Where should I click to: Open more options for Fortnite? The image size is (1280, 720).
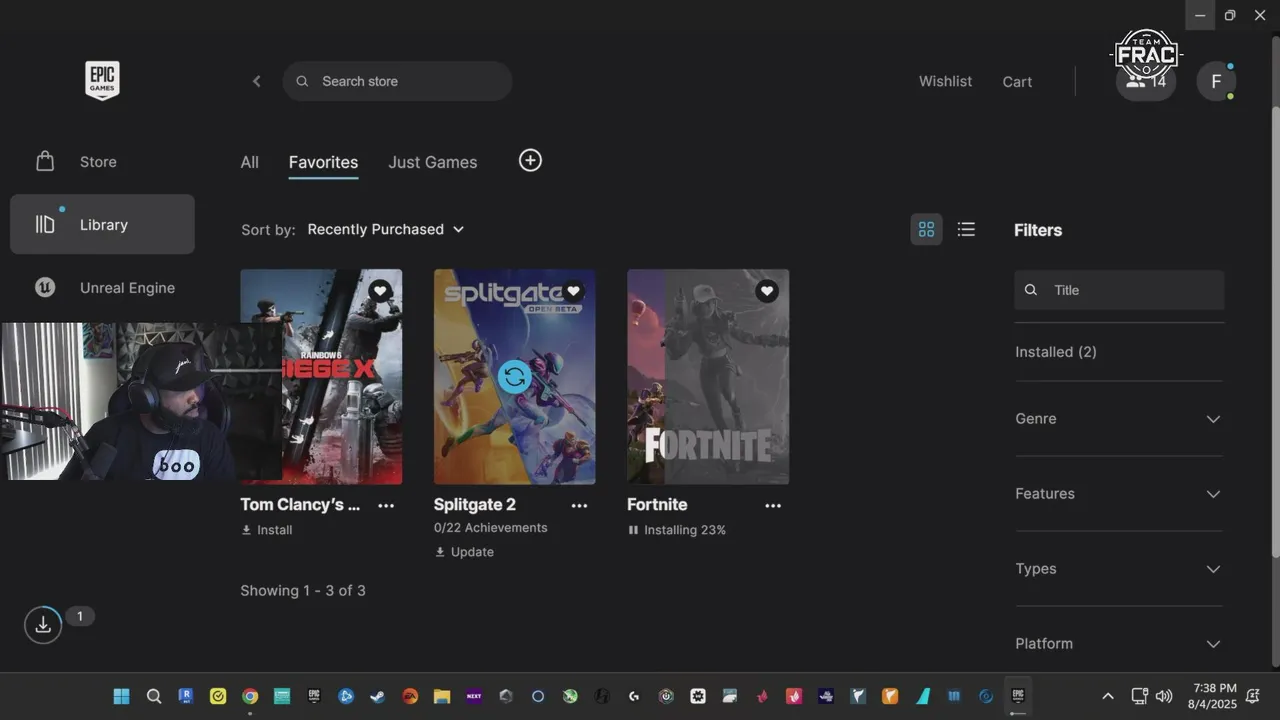[773, 506]
